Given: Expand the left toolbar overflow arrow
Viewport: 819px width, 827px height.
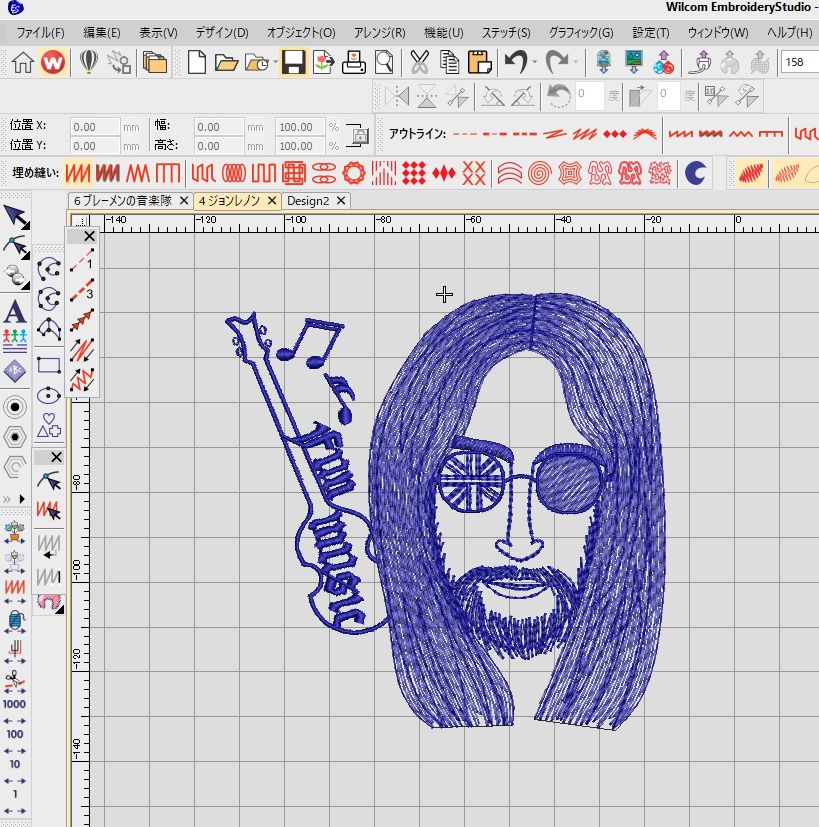Looking at the screenshot, I should [x=22, y=498].
